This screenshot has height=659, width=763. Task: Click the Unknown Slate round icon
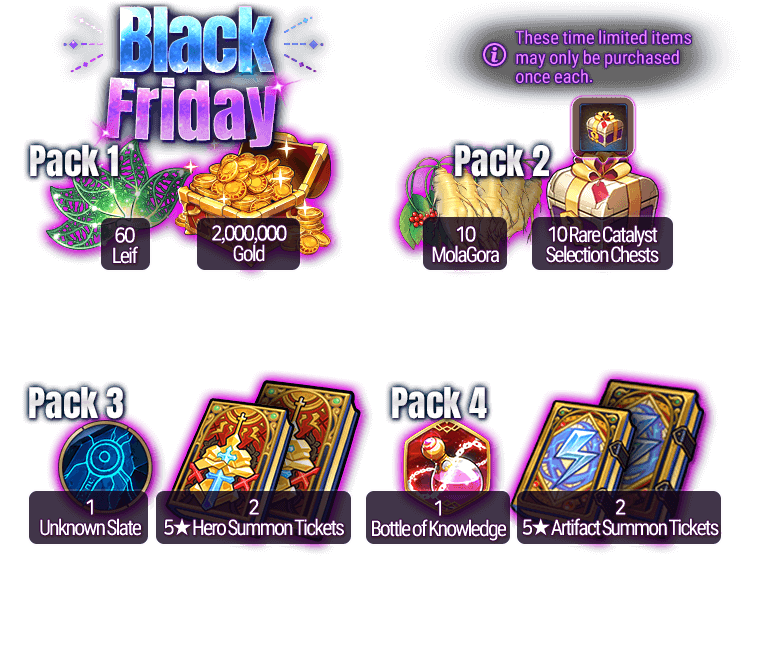[x=105, y=460]
